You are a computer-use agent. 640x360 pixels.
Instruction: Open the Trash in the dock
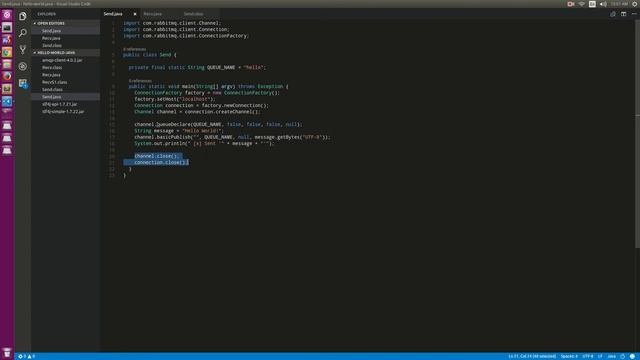point(7,353)
